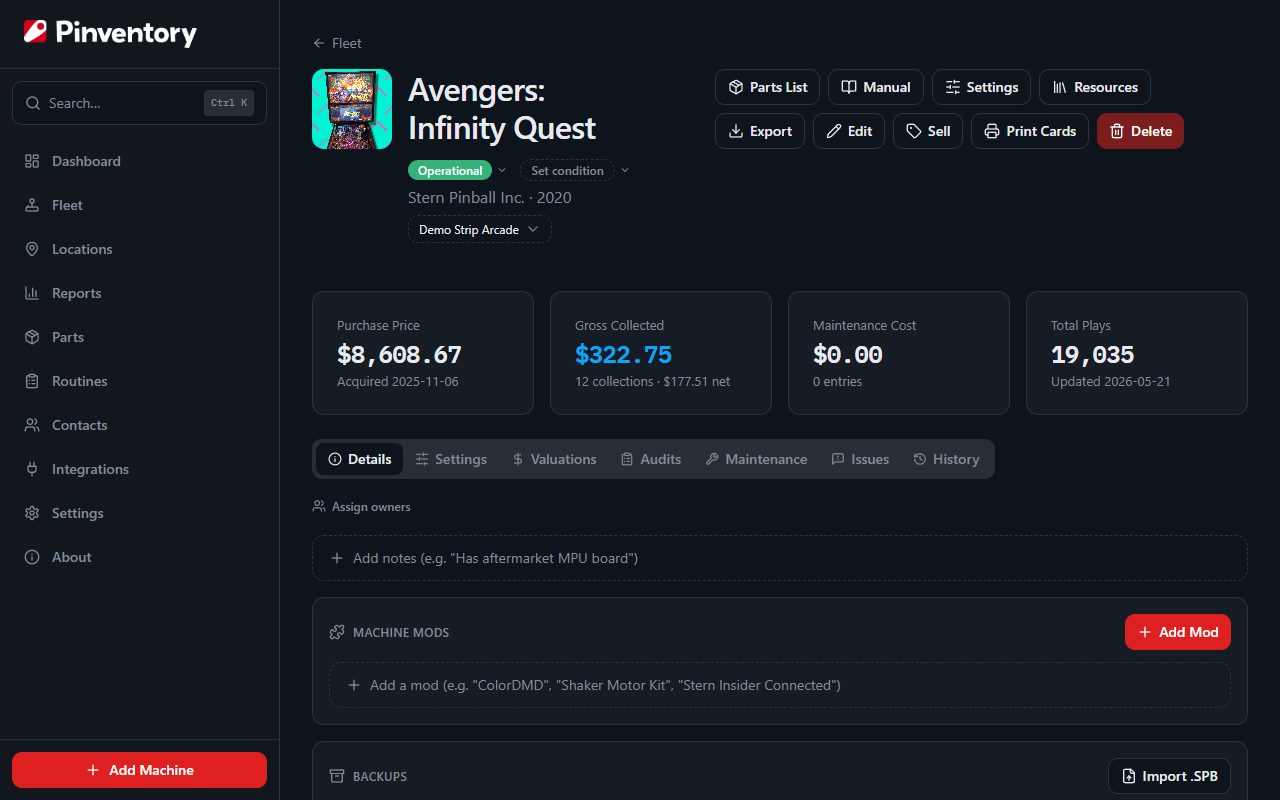
Task: Click the red Add Mod button
Action: click(x=1178, y=632)
